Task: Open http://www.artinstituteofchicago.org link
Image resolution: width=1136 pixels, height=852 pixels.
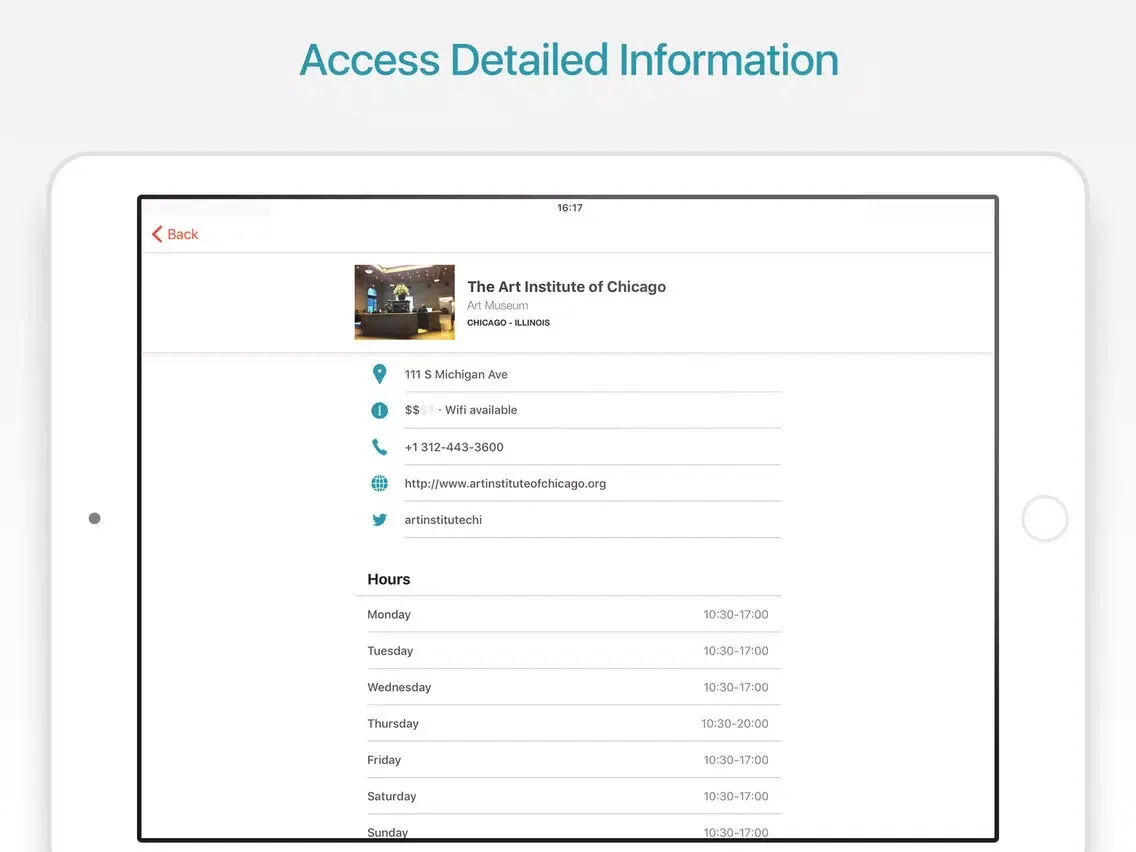Action: 505,483
